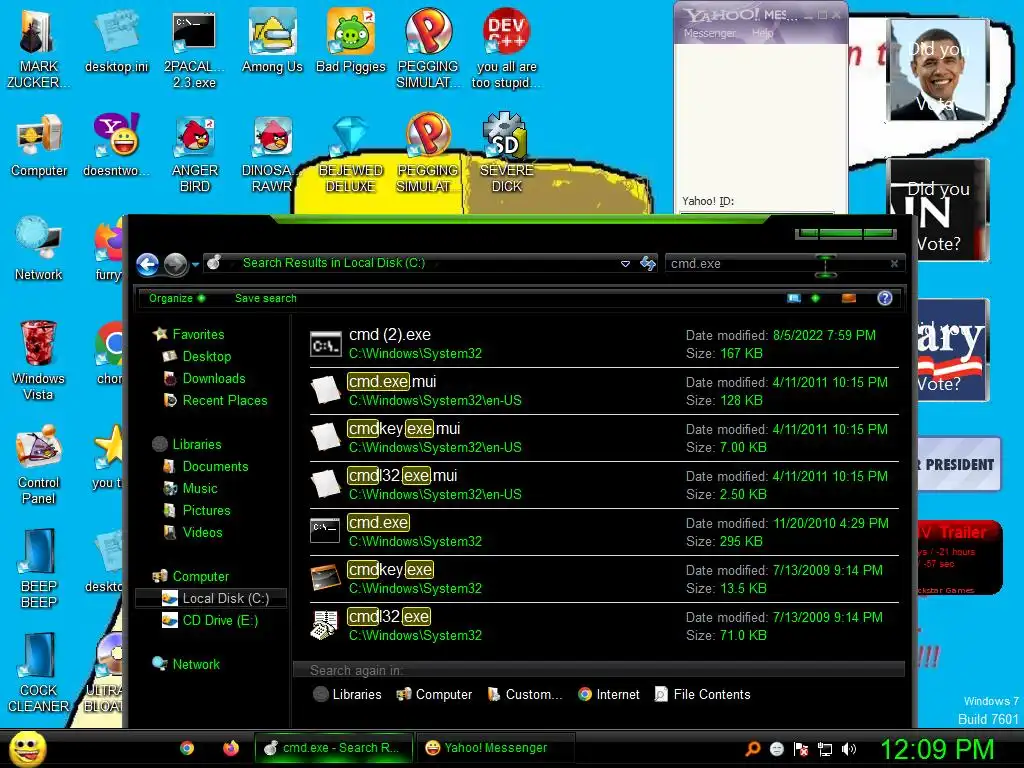Open the Windows Vista recycle bin icon

[x=38, y=360]
